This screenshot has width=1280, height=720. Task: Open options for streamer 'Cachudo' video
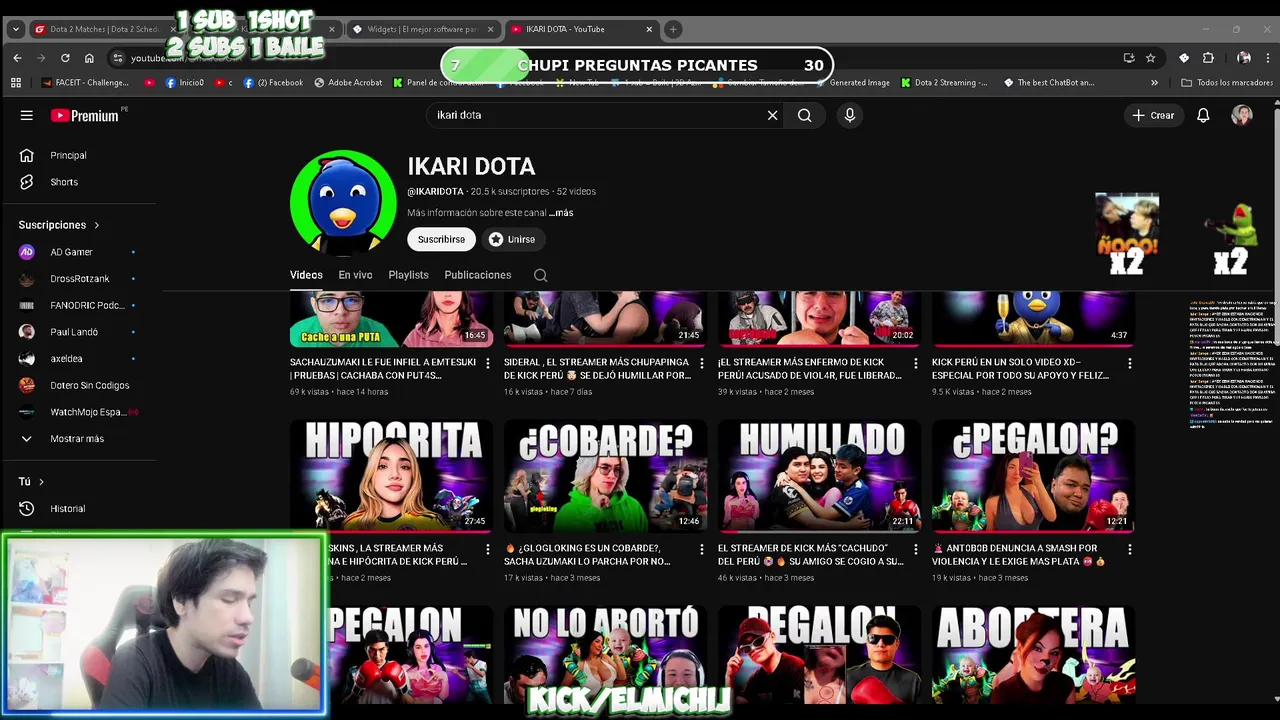(916, 549)
